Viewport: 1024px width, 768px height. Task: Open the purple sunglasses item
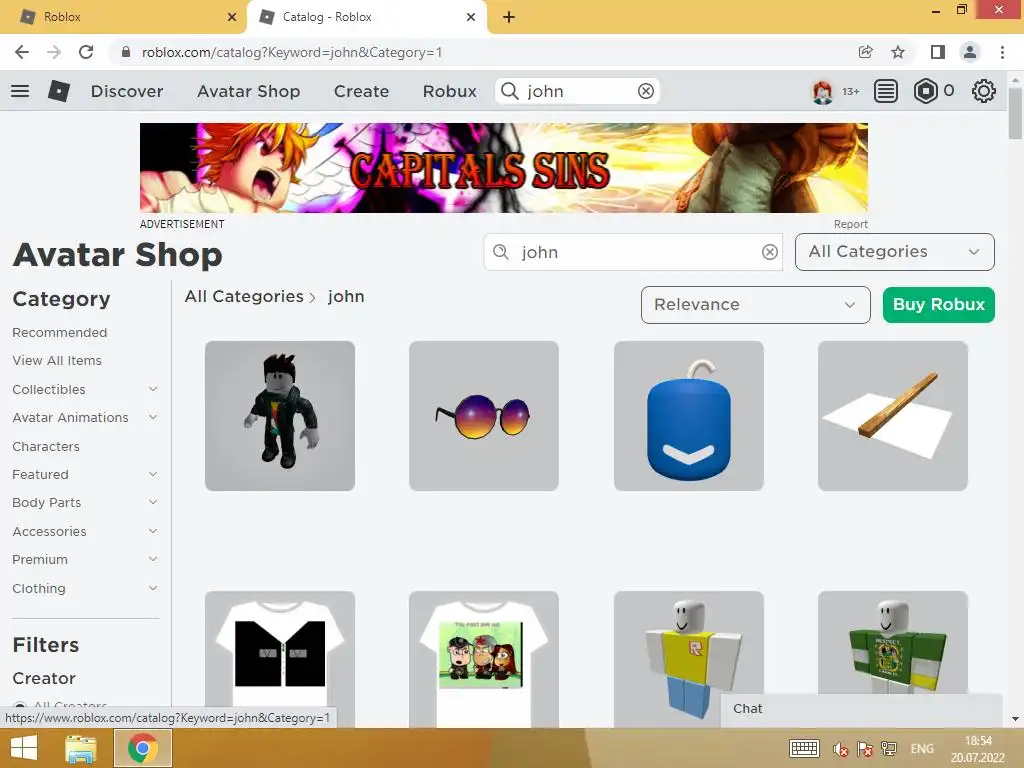pos(484,416)
